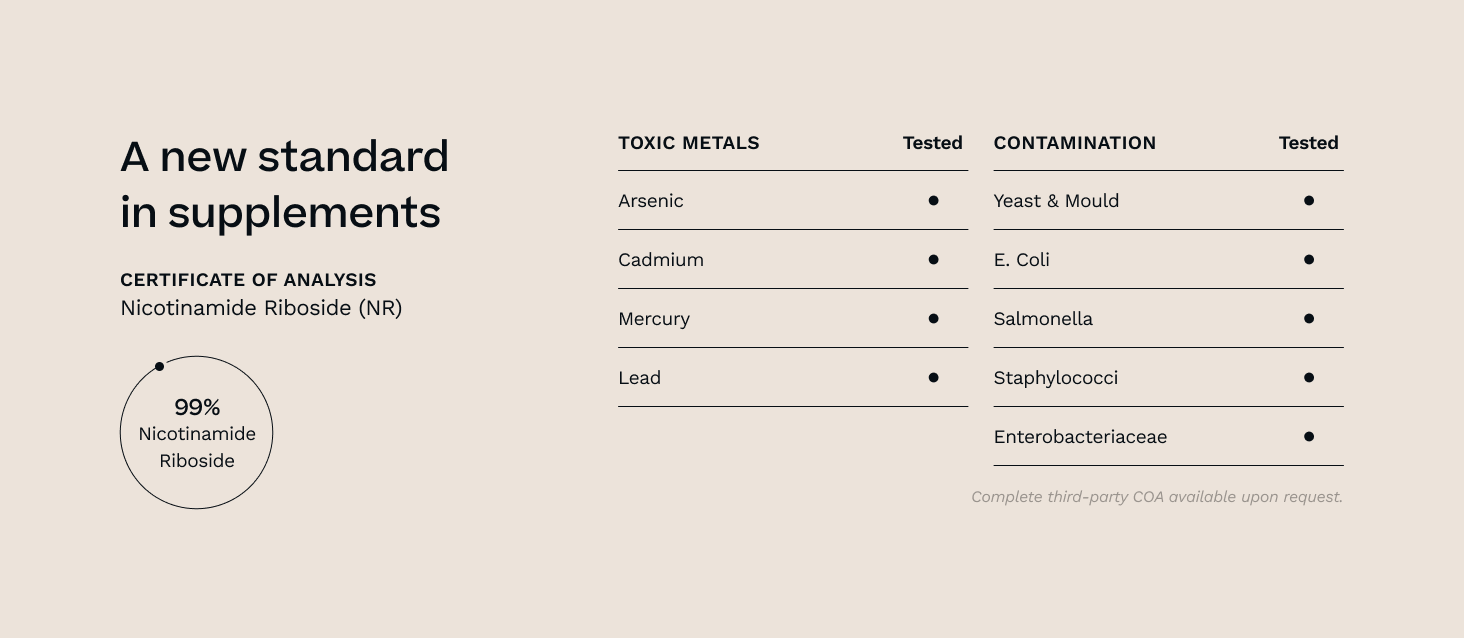
Task: Click the 'A new standard in supplements' headline
Action: [x=284, y=184]
